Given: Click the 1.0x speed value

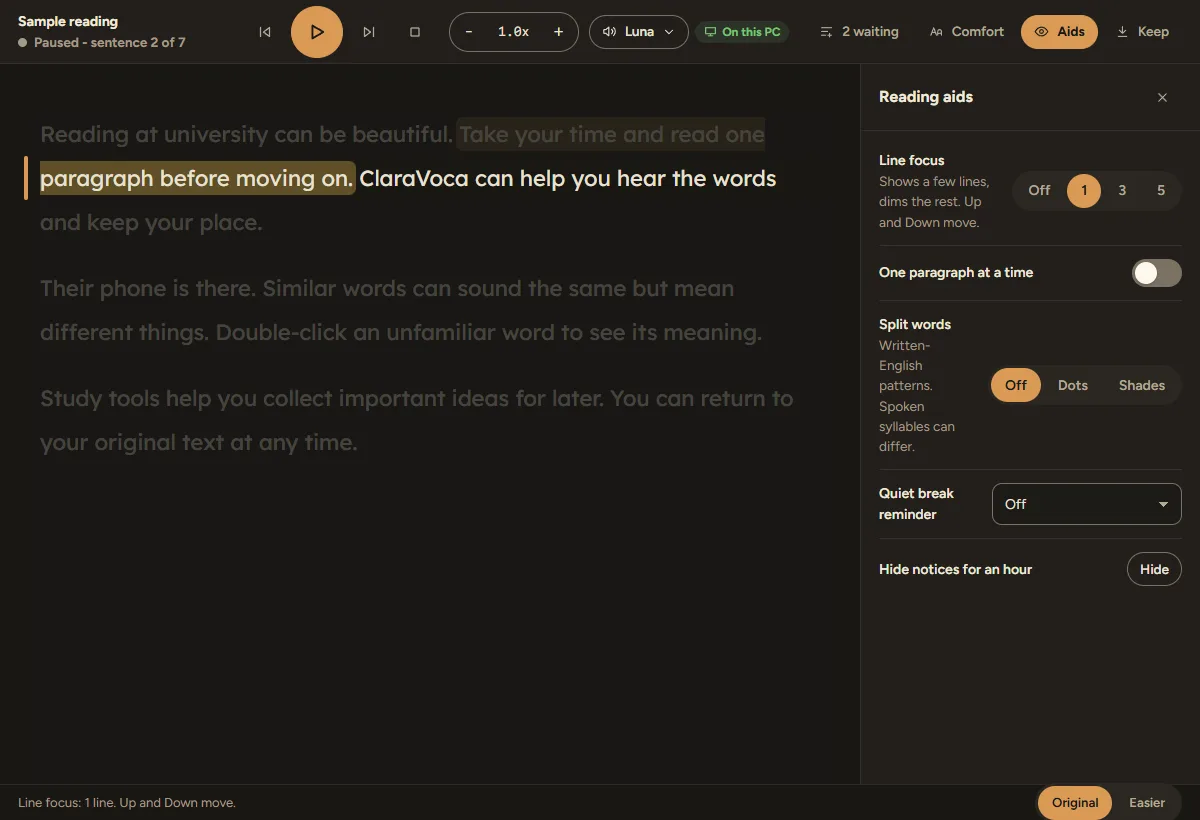Looking at the screenshot, I should pos(513,32).
